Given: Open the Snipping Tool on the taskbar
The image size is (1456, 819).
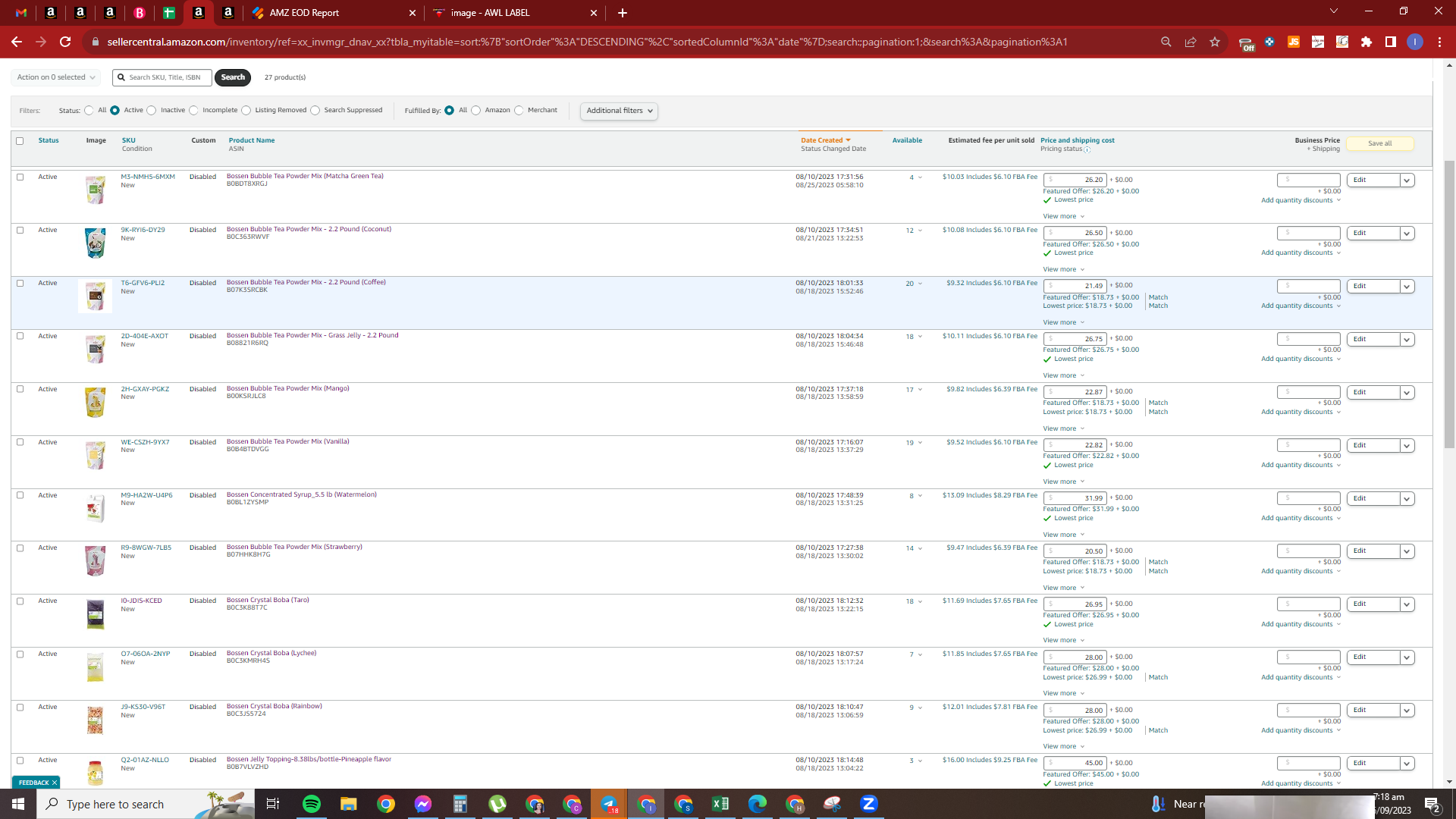Looking at the screenshot, I should tap(832, 804).
